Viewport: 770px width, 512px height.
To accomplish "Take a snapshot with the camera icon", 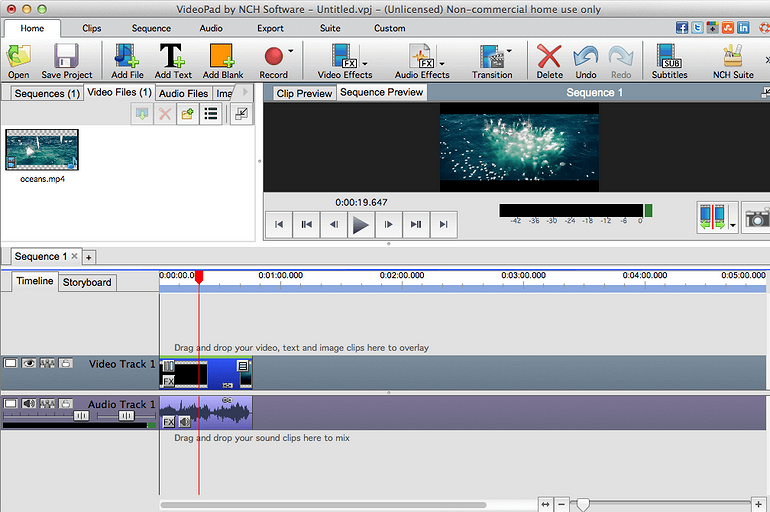I will point(757,218).
